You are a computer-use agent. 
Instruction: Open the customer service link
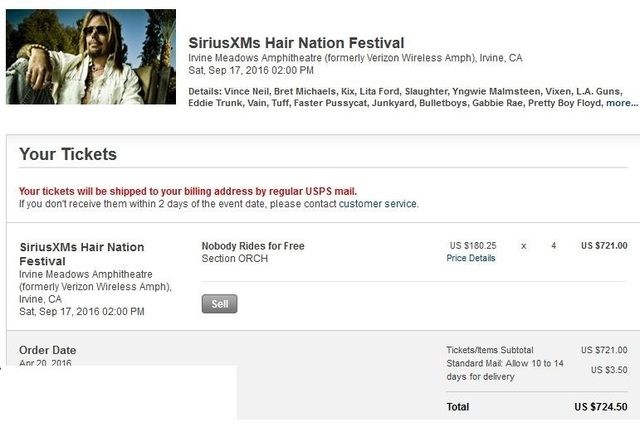pyautogui.click(x=378, y=204)
